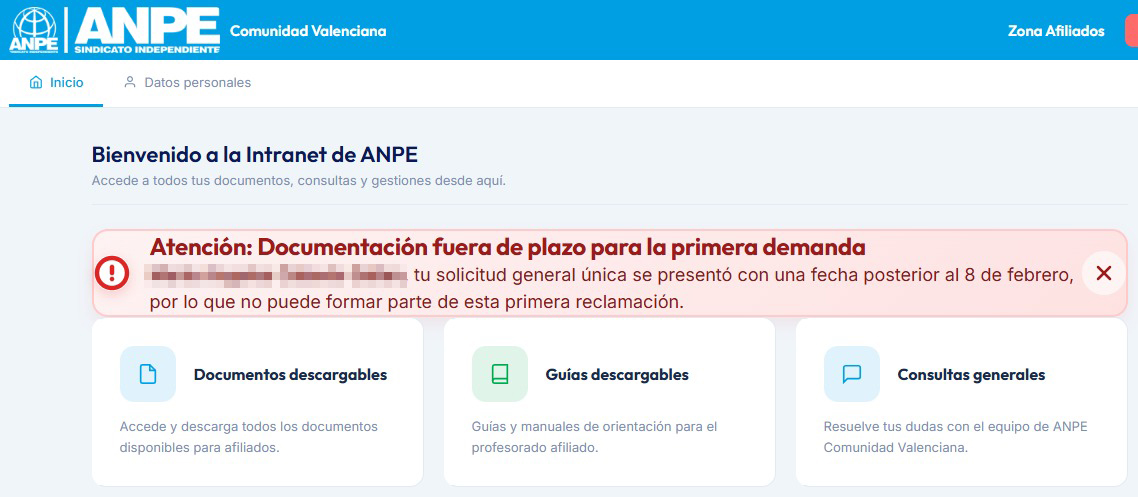Click the blurred member name in alert

click(277, 274)
